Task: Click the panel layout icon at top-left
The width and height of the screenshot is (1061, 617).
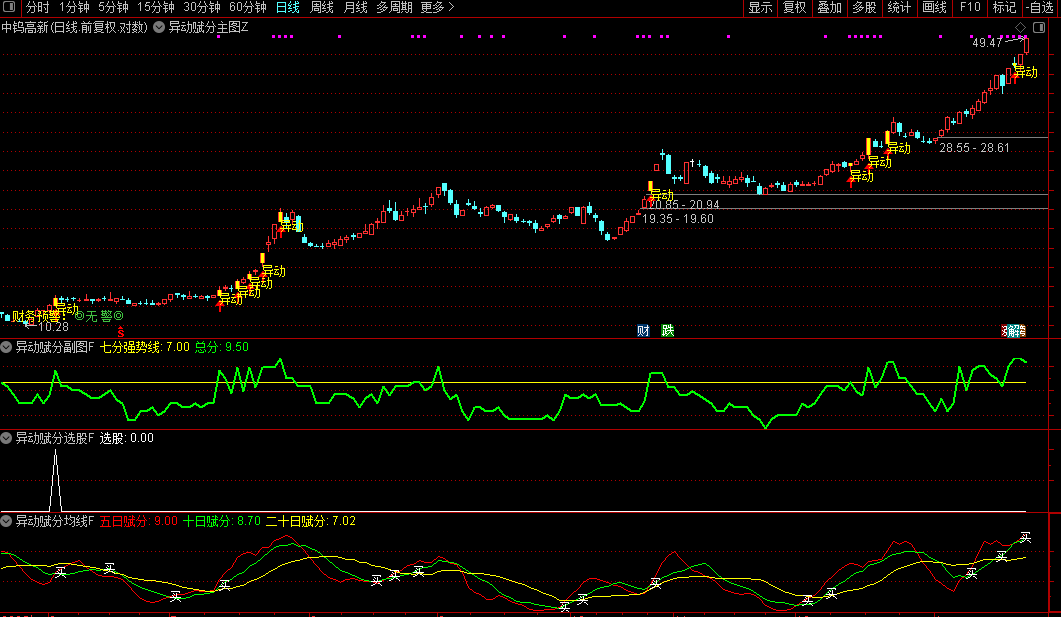Action: [9, 8]
